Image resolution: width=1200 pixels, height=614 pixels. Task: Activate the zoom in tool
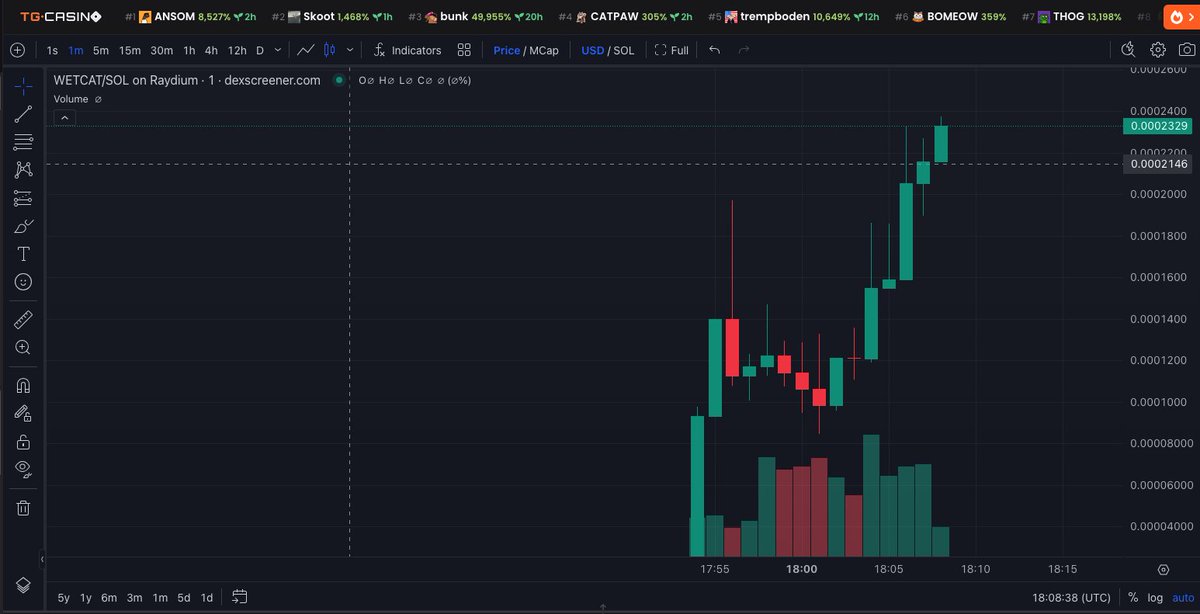pyautogui.click(x=23, y=347)
